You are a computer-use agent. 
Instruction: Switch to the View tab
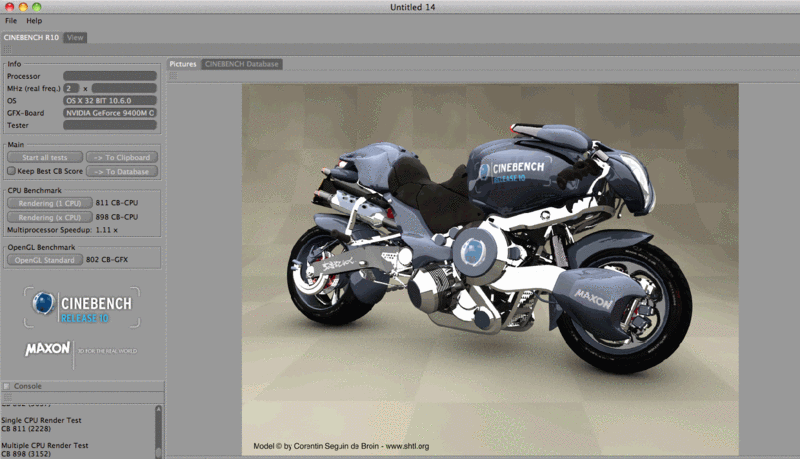[75, 37]
